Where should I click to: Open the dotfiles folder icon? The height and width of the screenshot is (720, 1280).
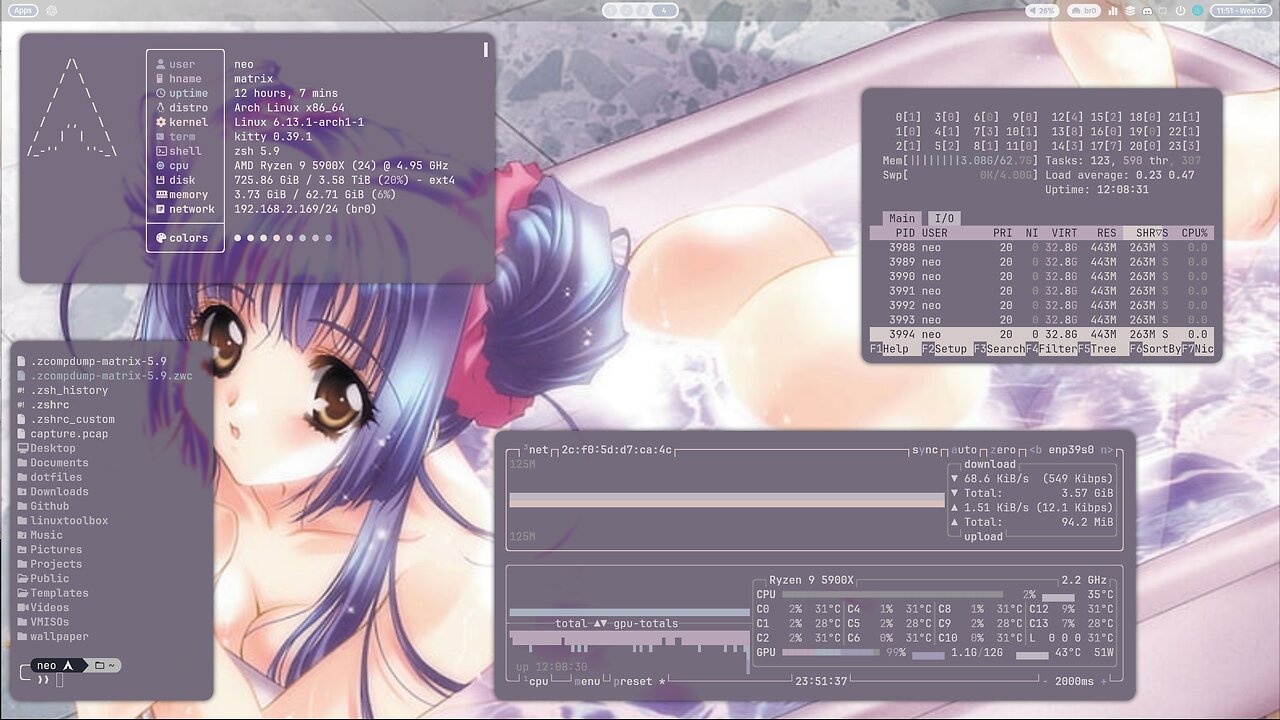tap(22, 477)
